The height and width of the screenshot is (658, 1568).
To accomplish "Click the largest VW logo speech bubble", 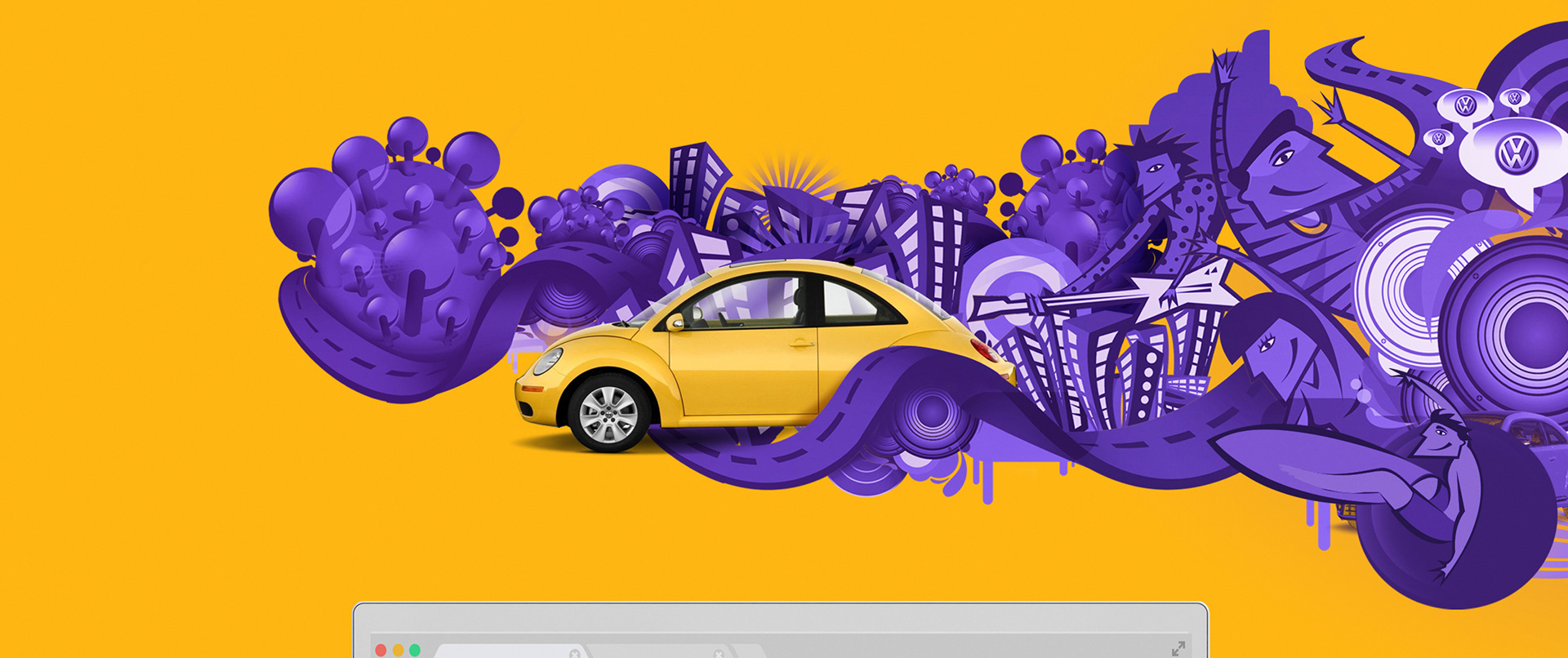I will point(1515,153).
